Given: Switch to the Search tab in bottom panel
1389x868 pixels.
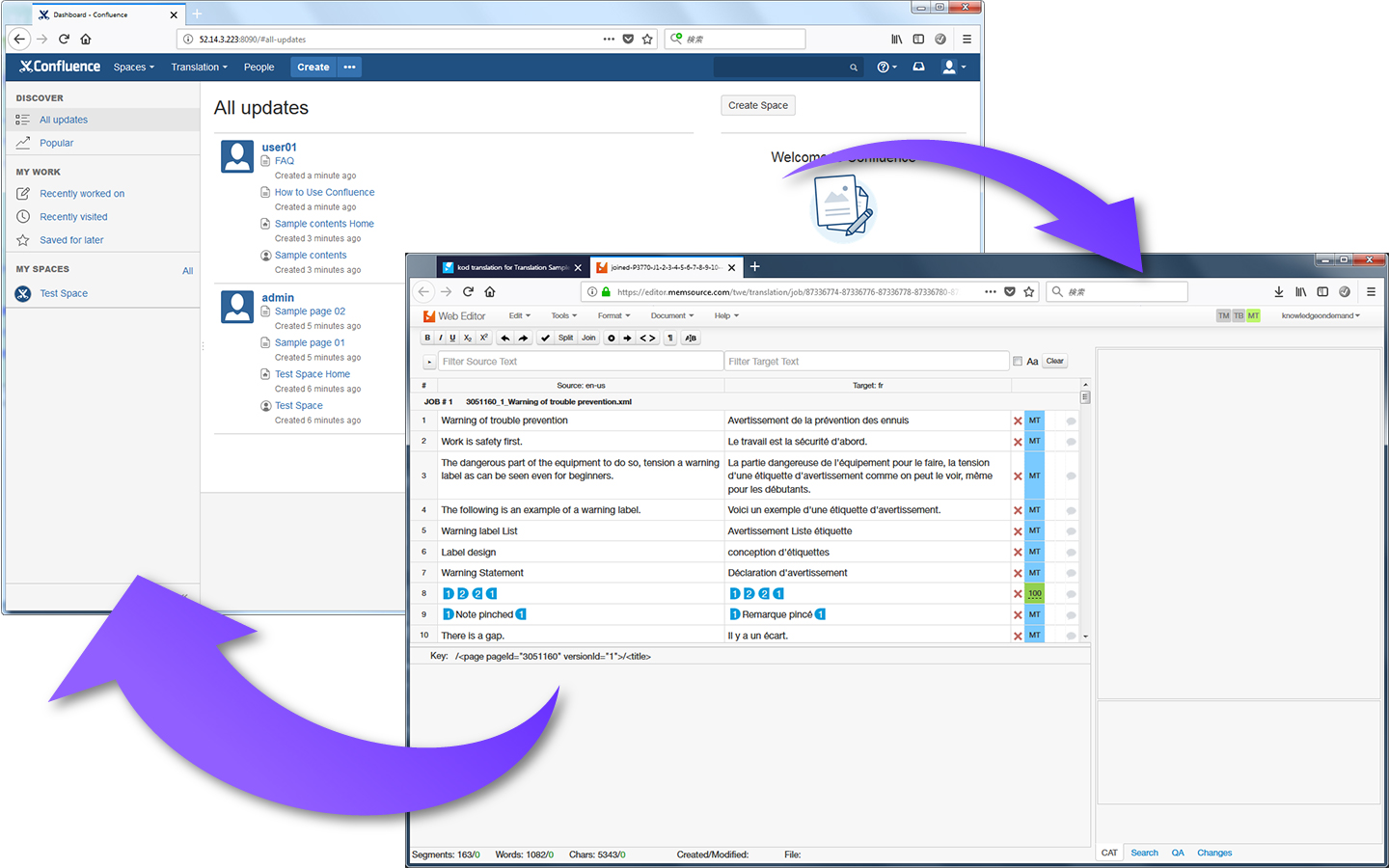Looking at the screenshot, I should [1144, 853].
